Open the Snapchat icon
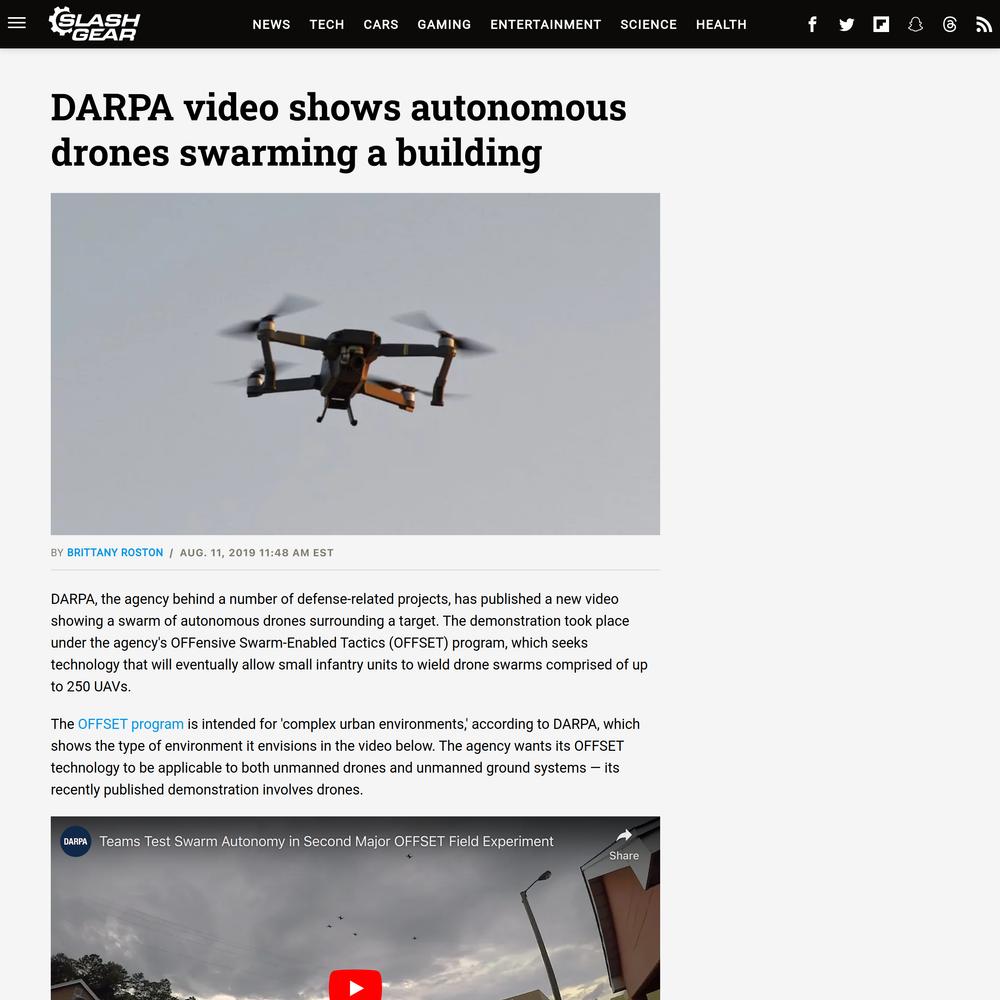1000x1000 pixels. 915,24
